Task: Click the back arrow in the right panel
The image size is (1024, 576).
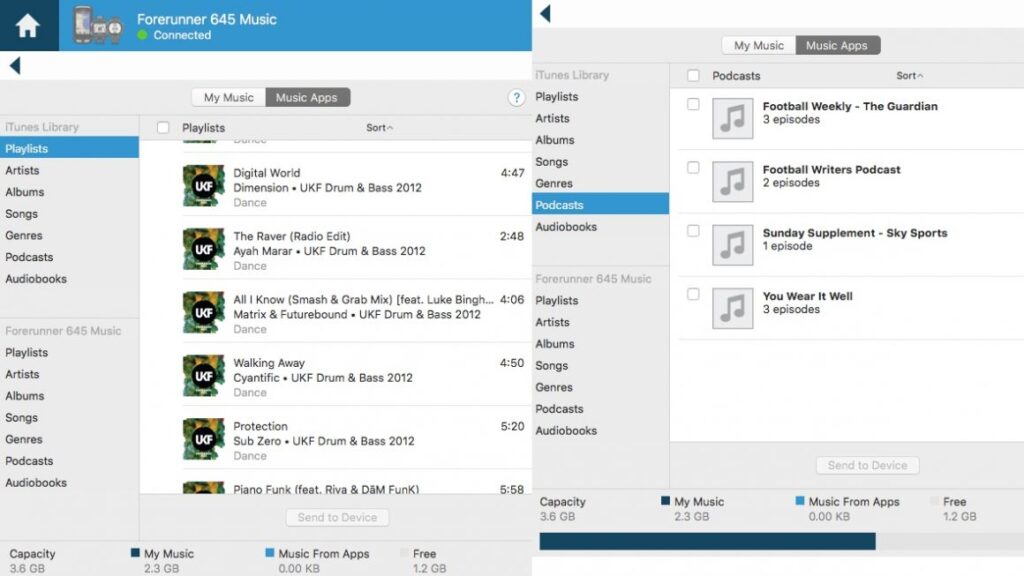Action: tap(545, 13)
